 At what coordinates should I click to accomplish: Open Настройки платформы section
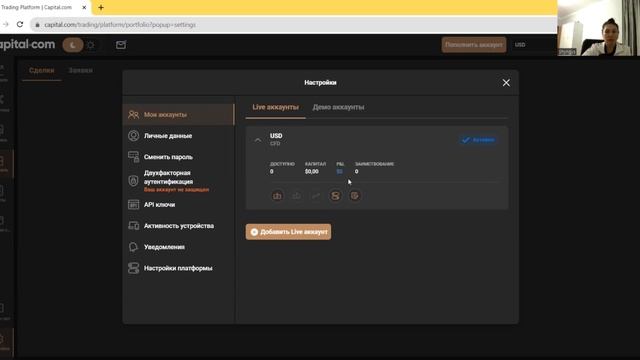click(x=179, y=268)
